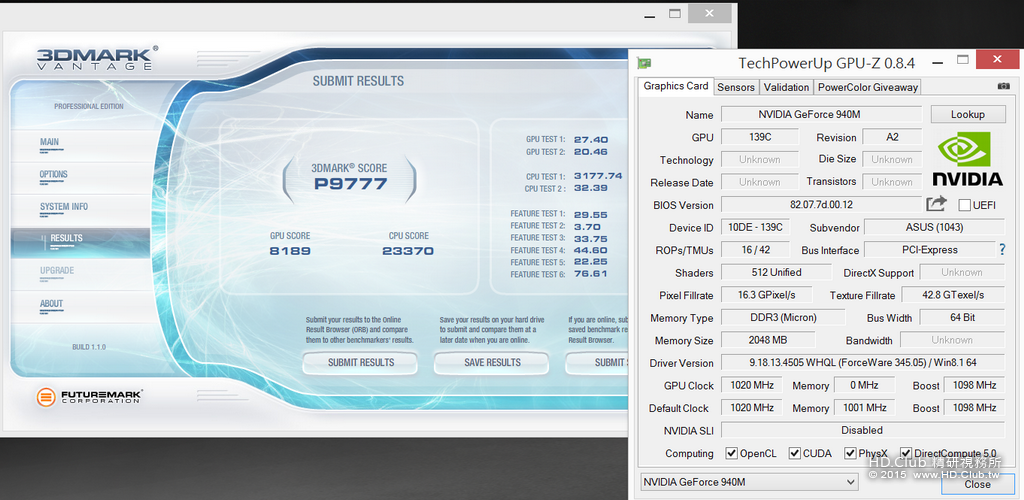Click the Memory Size value 2048 MB
Image resolution: width=1024 pixels, height=500 pixels.
[768, 339]
